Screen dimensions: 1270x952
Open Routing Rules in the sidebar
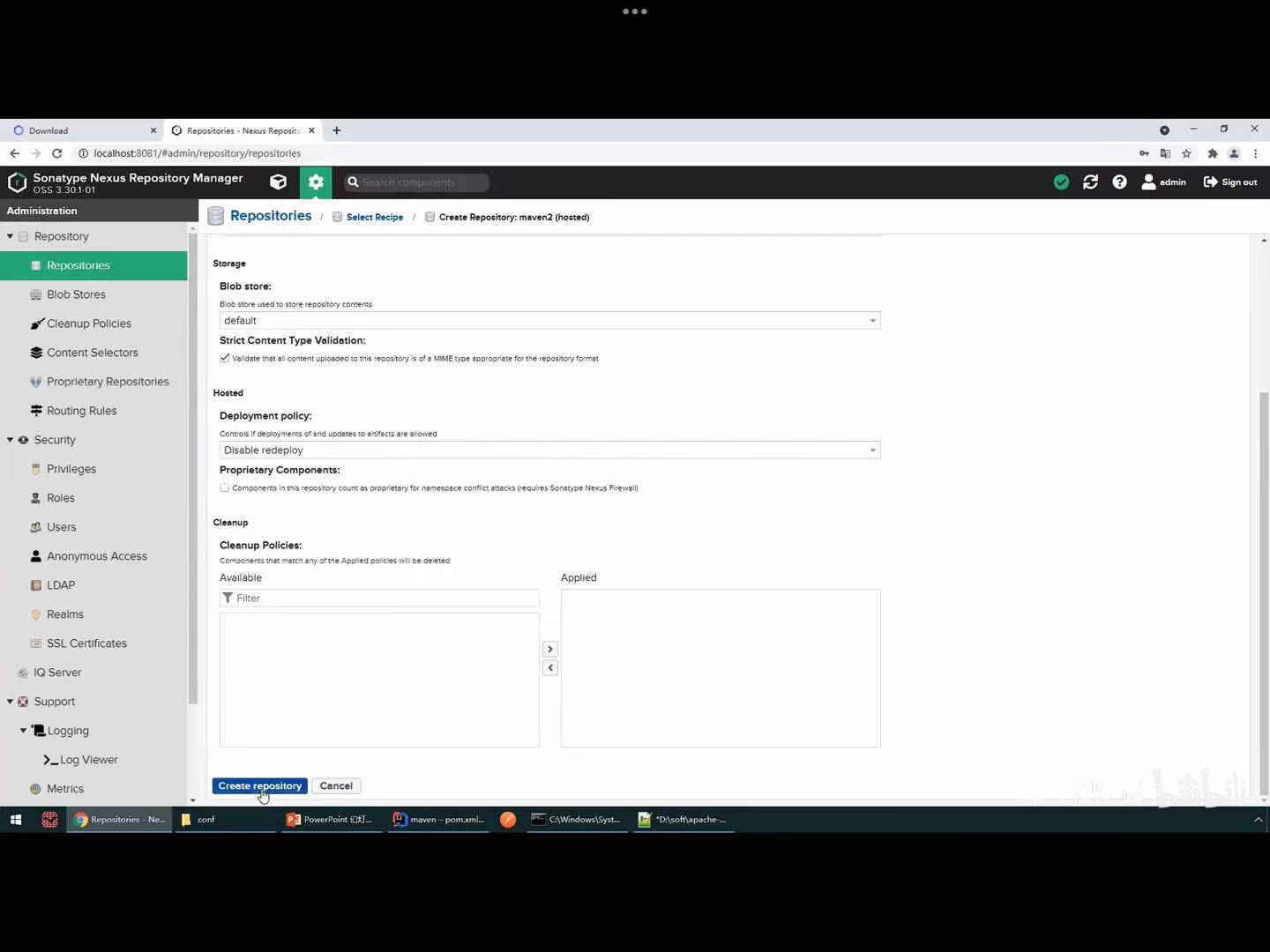pyautogui.click(x=81, y=411)
